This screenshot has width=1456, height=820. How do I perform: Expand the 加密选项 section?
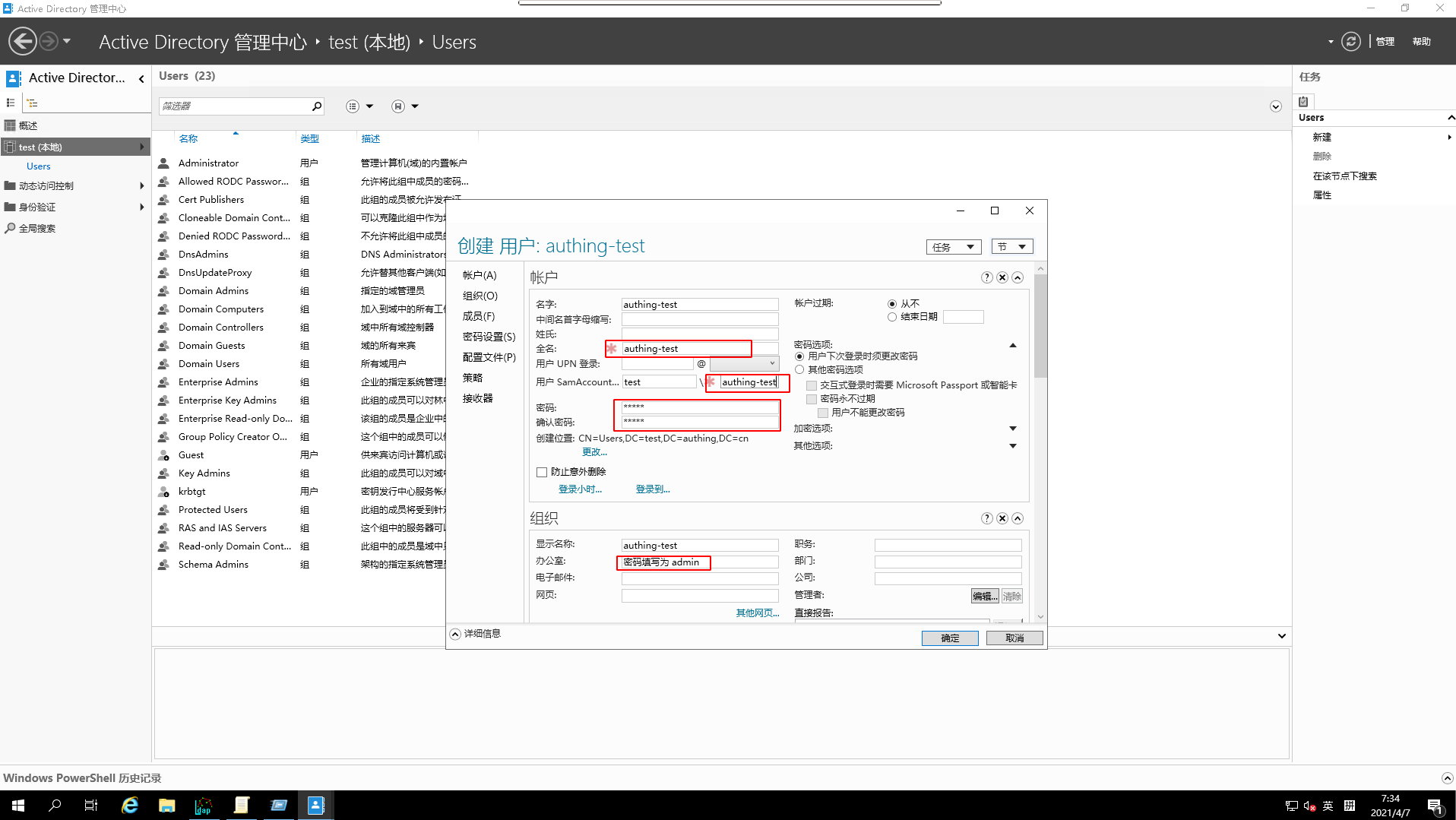coord(1012,429)
